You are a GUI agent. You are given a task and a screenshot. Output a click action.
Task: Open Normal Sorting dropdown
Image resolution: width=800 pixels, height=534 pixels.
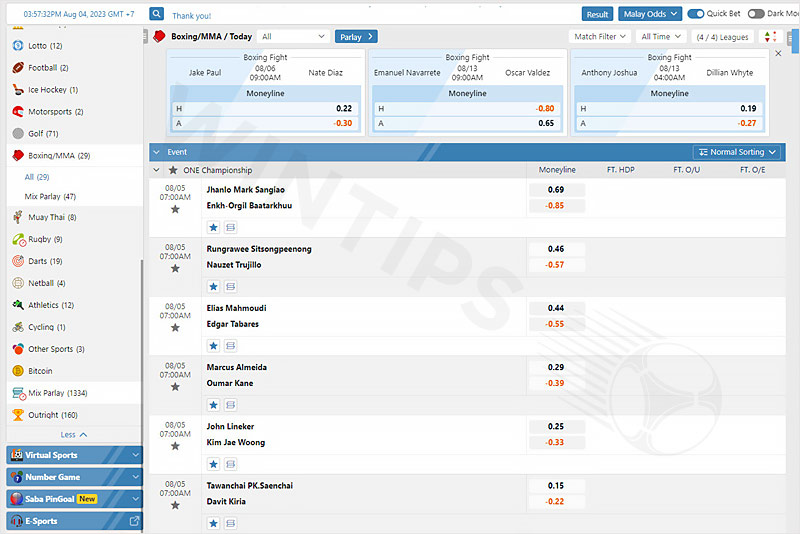pyautogui.click(x=738, y=152)
